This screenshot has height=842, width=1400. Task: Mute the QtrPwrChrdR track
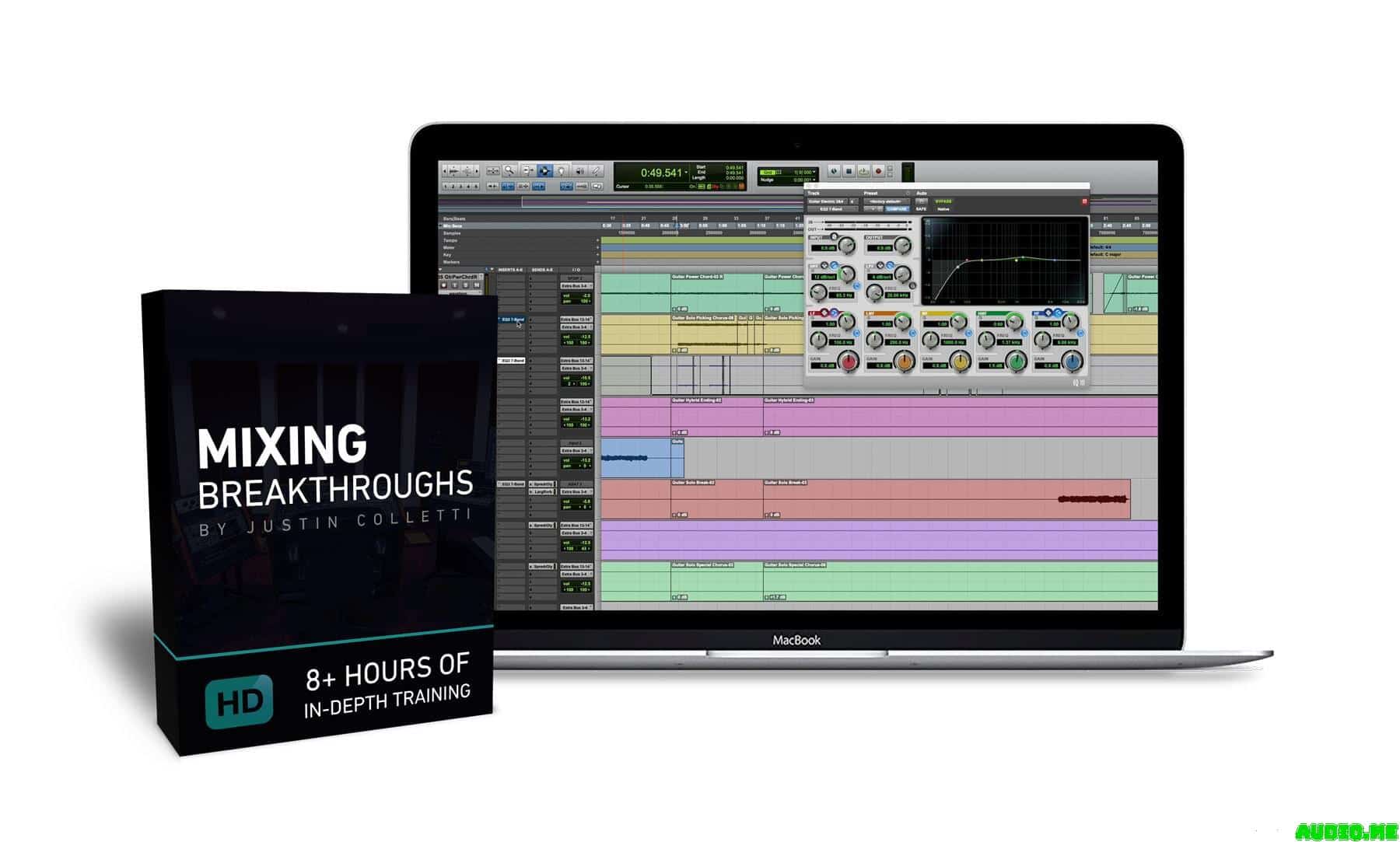476,285
